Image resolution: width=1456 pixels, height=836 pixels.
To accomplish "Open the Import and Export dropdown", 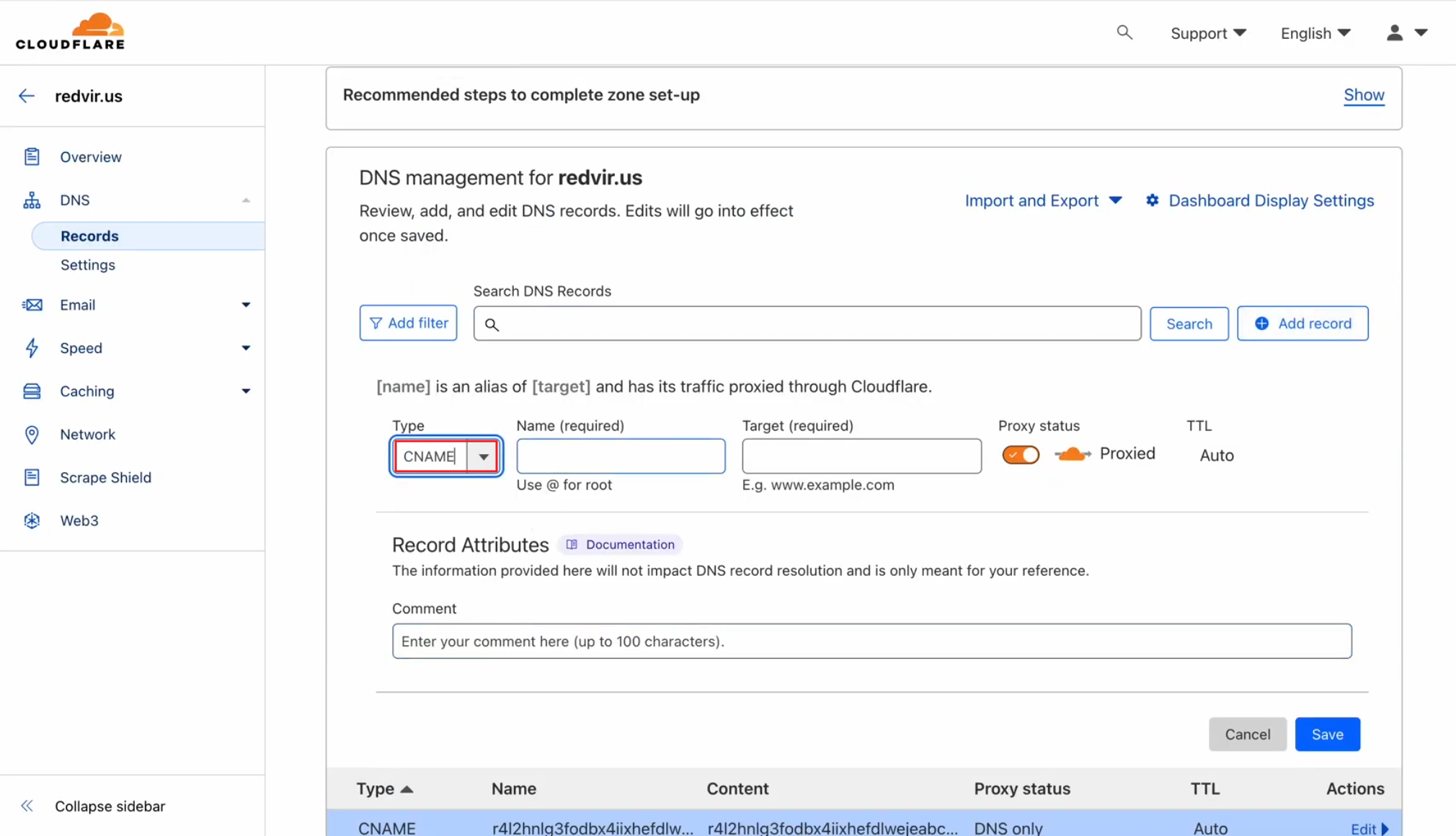I will [x=1043, y=200].
